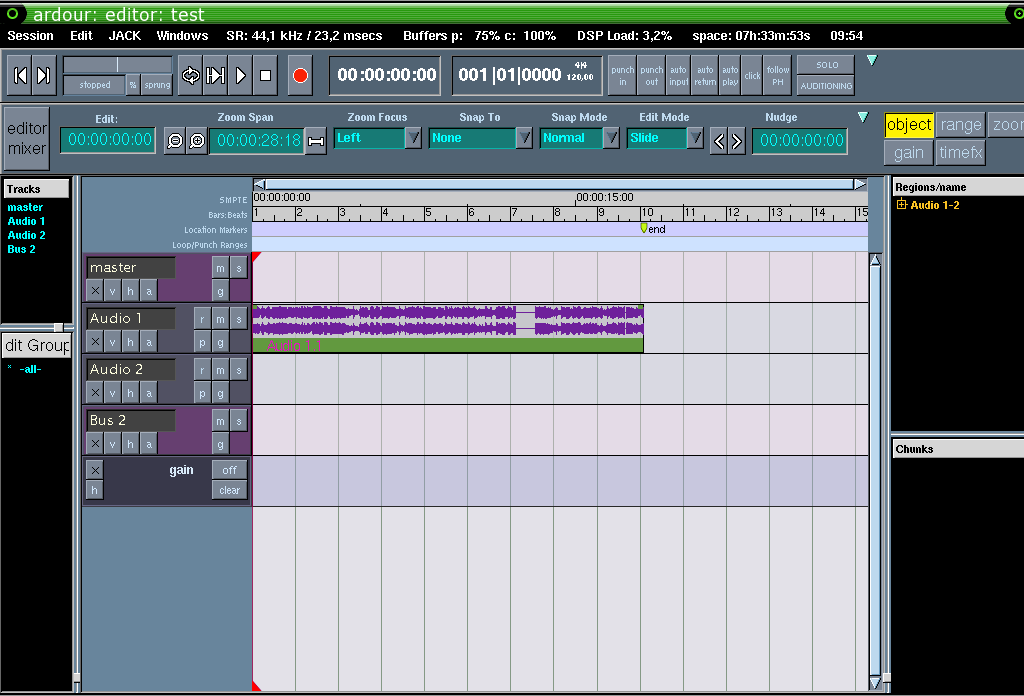Clear the gain automation lane
1024x696 pixels.
229,490
